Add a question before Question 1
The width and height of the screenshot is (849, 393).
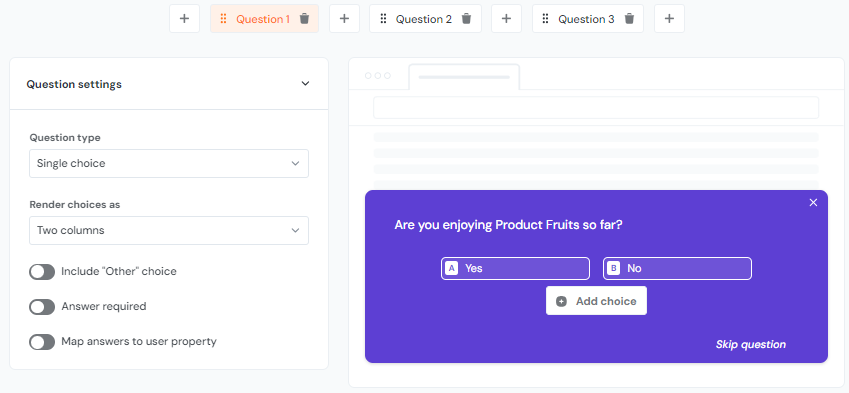[x=185, y=18]
